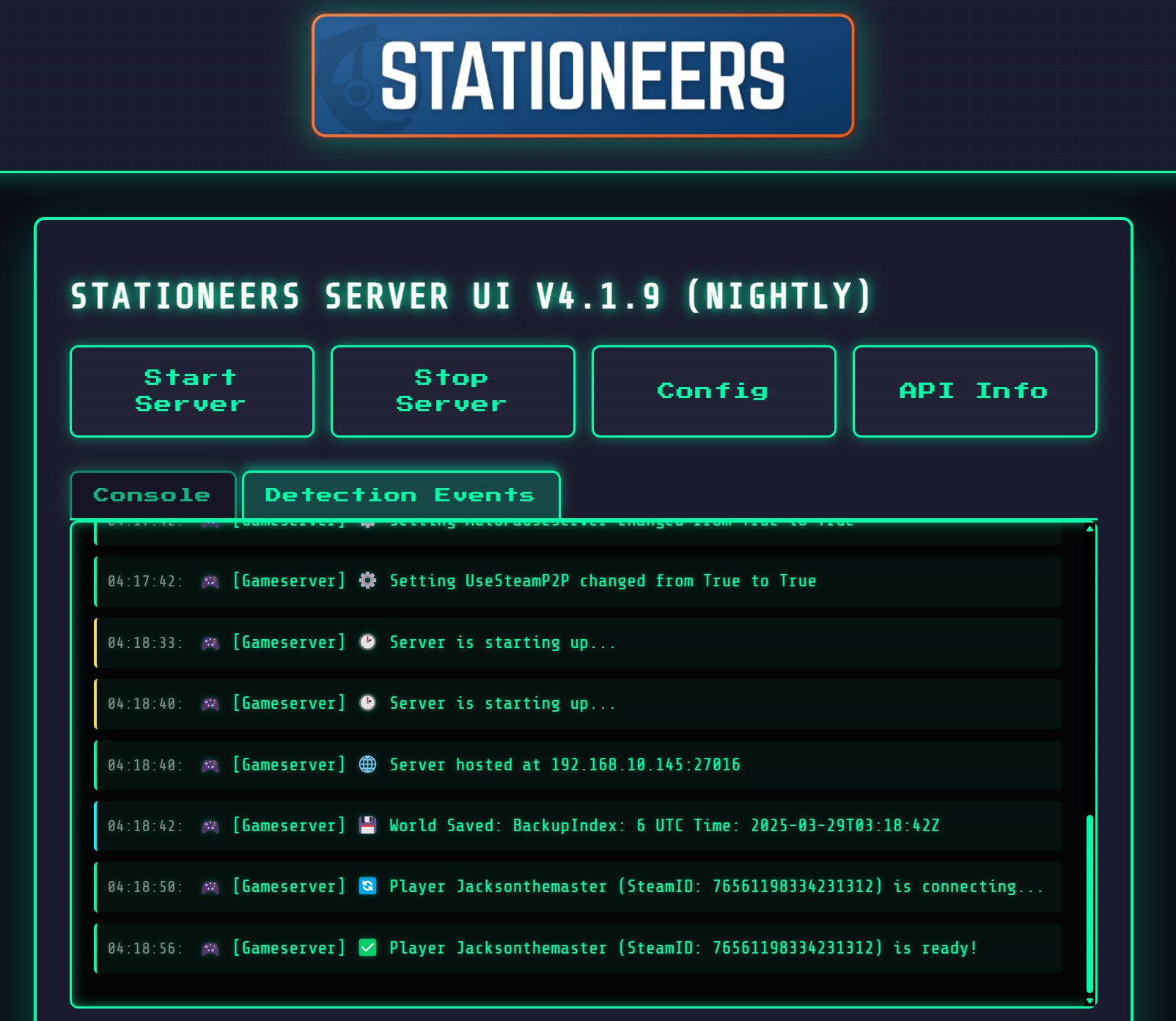
Task: Click the sync icon on Jacksonthemaster's connecting entry
Action: (367, 886)
